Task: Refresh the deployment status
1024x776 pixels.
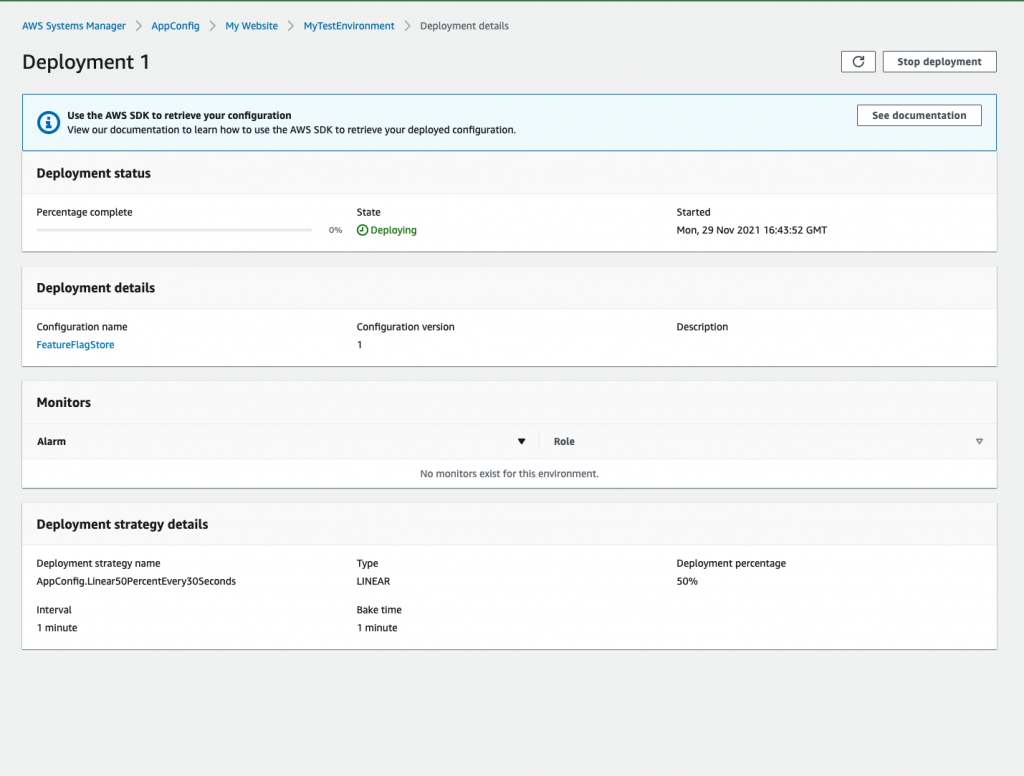Action: click(858, 61)
